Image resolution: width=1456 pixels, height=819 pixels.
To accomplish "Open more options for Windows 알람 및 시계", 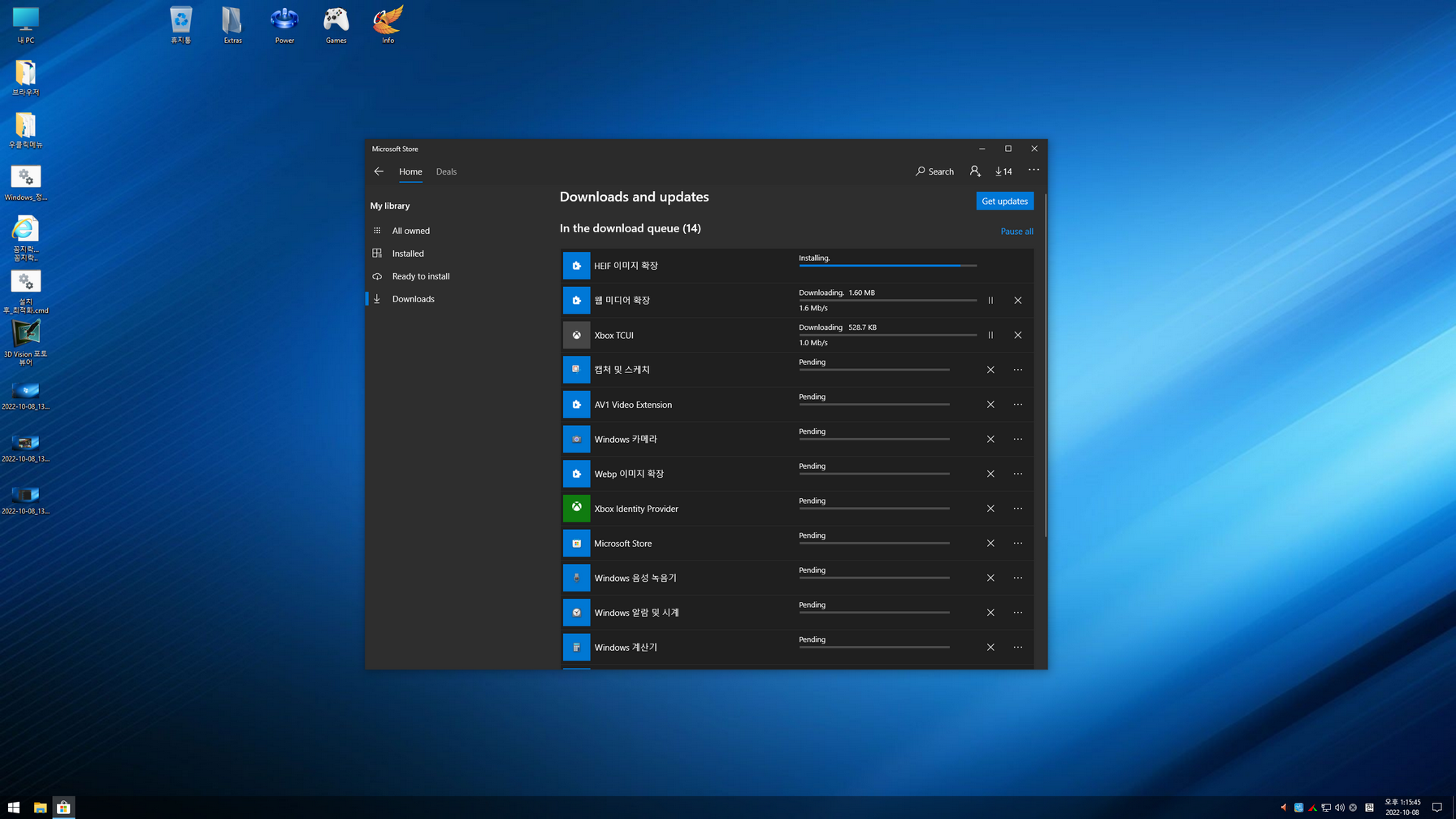I will (1017, 613).
